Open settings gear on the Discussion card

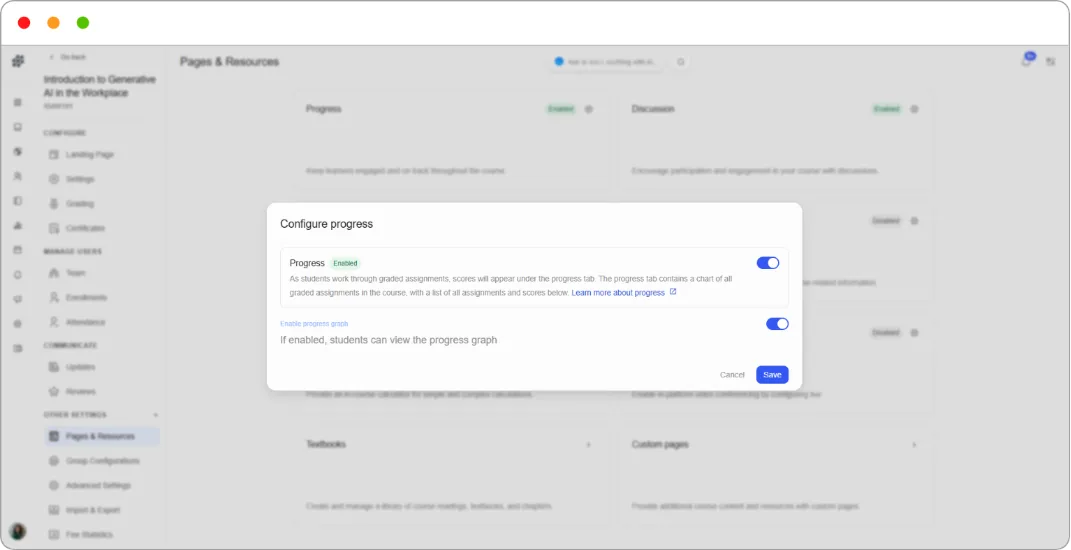click(x=914, y=109)
